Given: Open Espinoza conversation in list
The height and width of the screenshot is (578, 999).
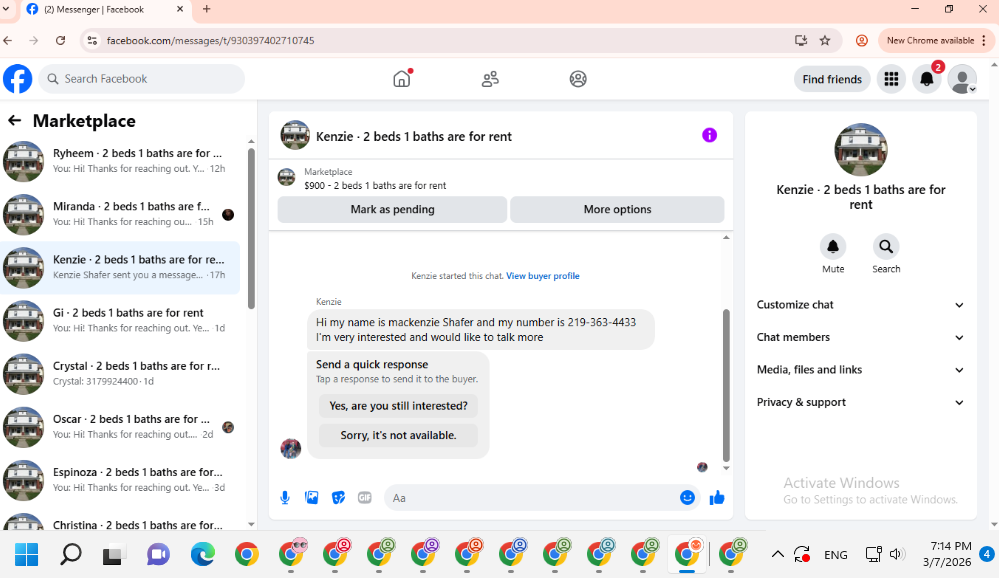Looking at the screenshot, I should pos(121,480).
